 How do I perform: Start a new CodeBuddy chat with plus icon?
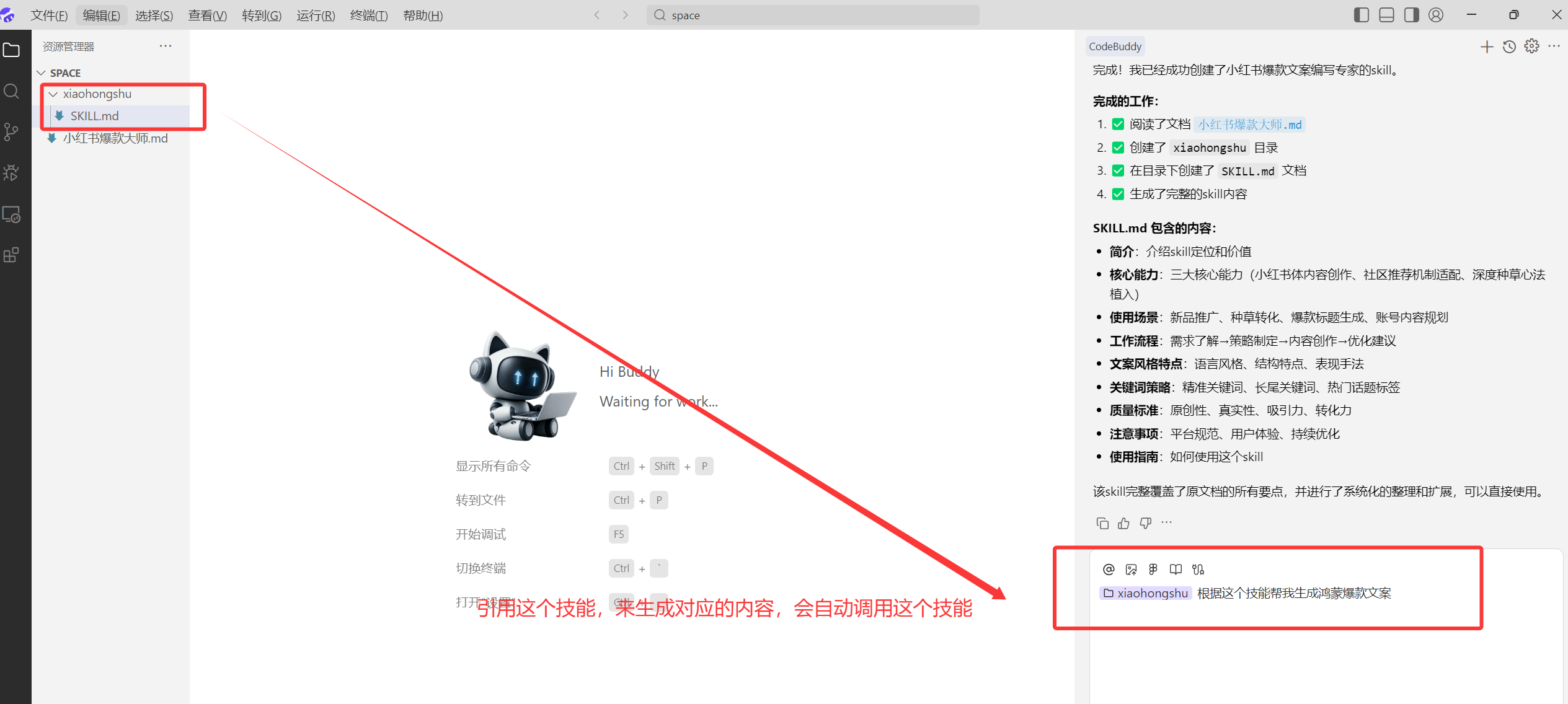(1486, 46)
